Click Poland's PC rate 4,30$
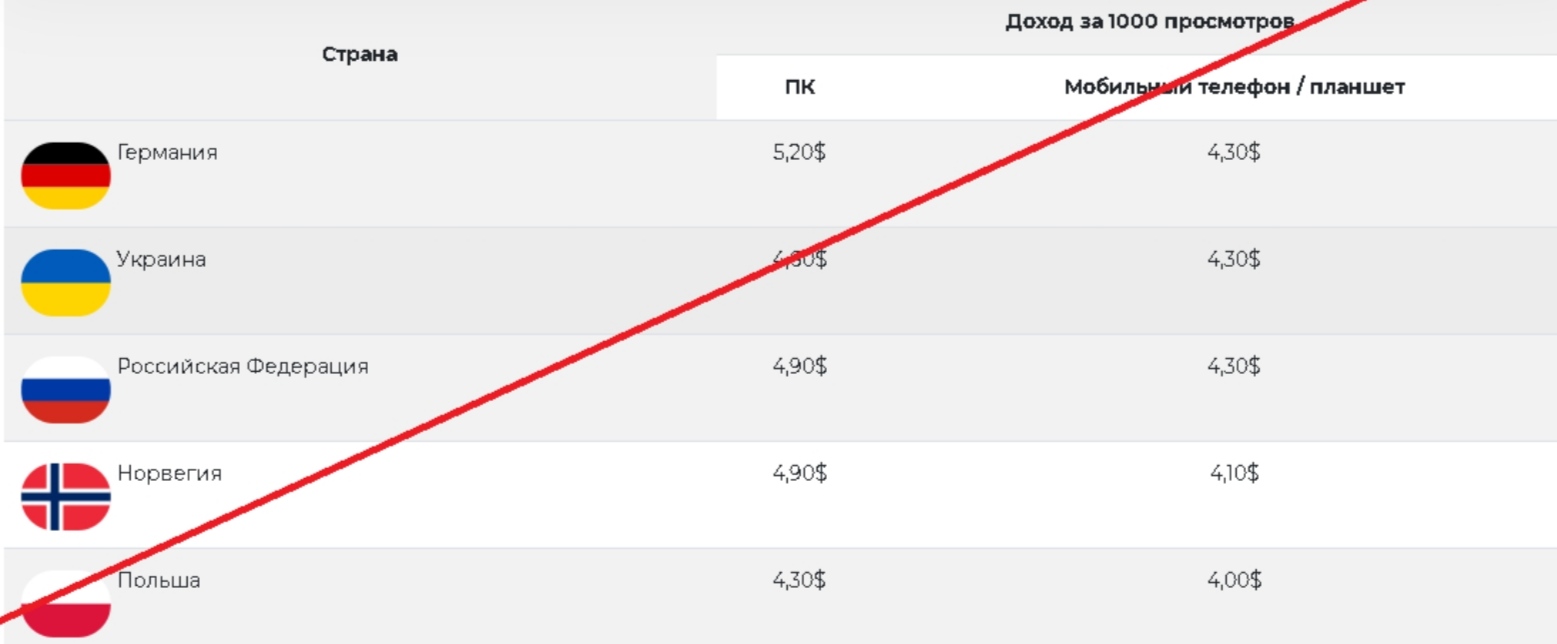The image size is (1557, 644). tap(799, 580)
